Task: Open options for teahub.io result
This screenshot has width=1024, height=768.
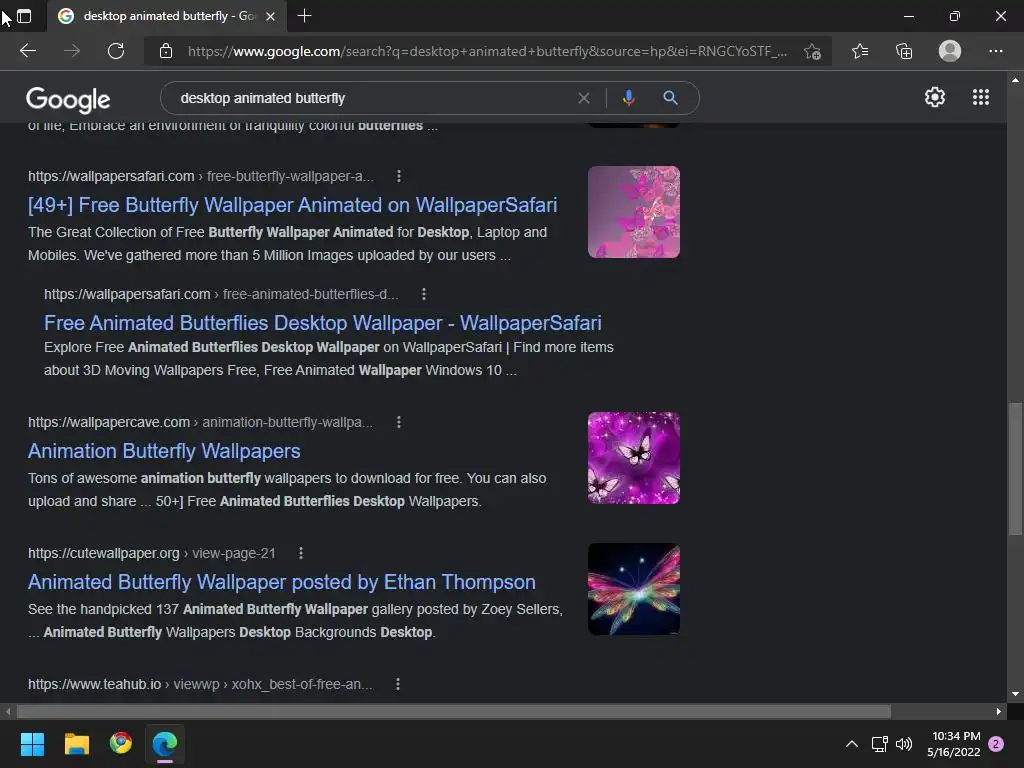Action: [x=398, y=684]
